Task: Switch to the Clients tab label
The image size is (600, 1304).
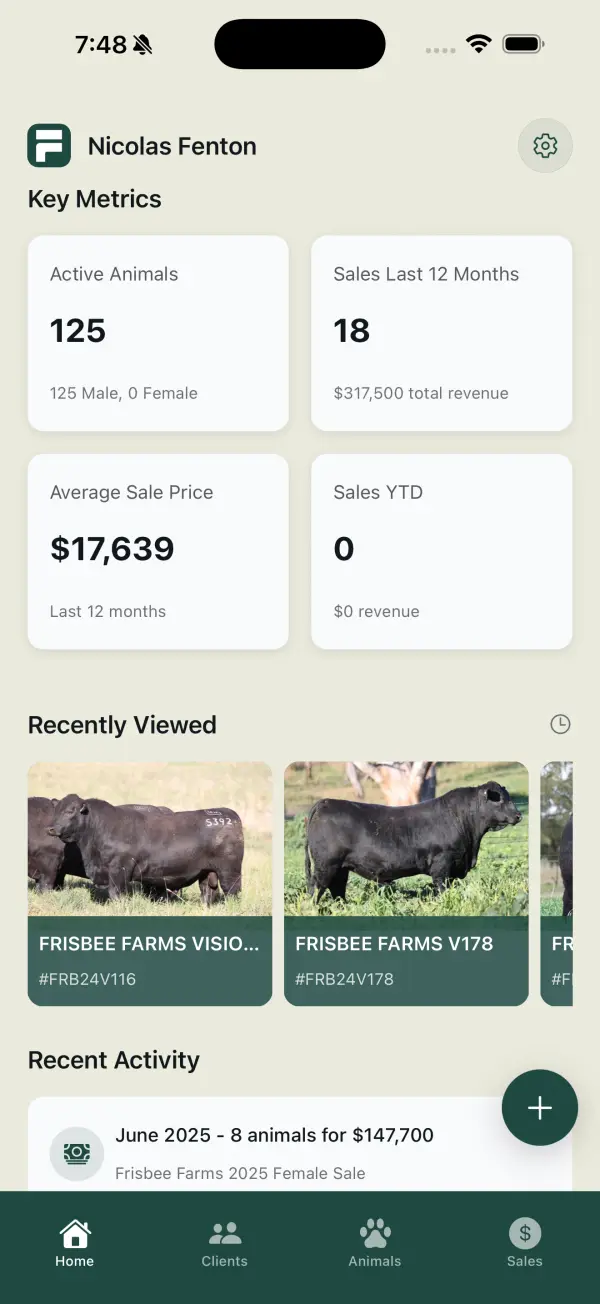Action: coord(224,1261)
